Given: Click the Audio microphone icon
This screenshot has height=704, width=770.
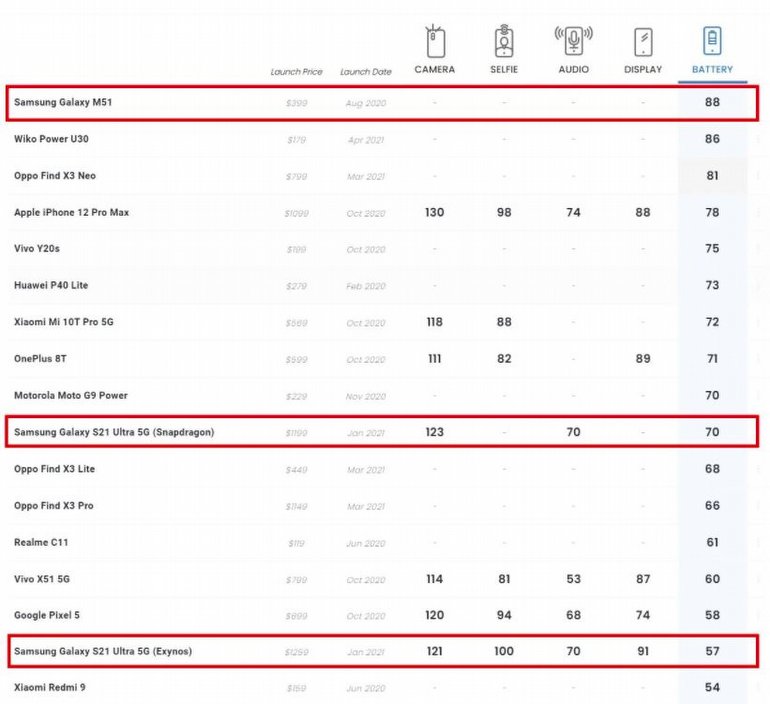Looking at the screenshot, I should click(574, 40).
